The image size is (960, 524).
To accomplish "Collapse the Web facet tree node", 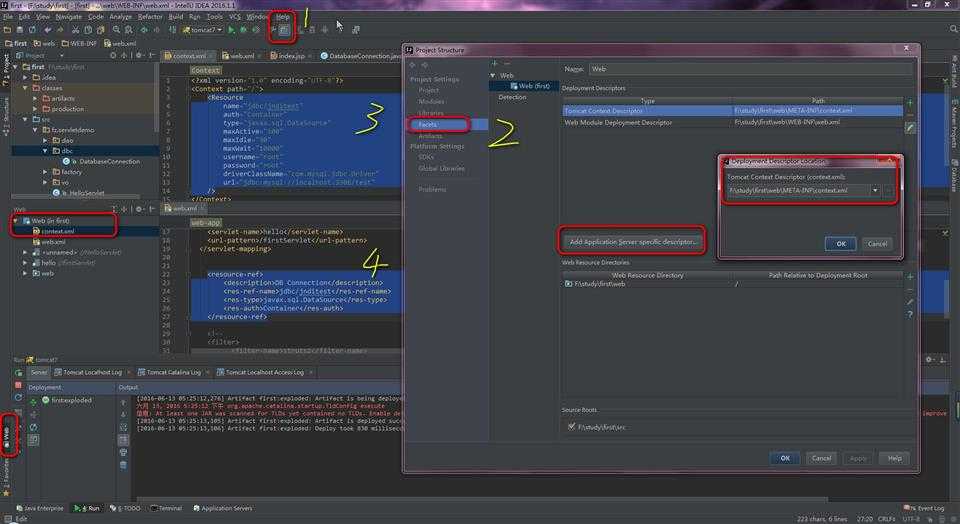I will pos(493,75).
